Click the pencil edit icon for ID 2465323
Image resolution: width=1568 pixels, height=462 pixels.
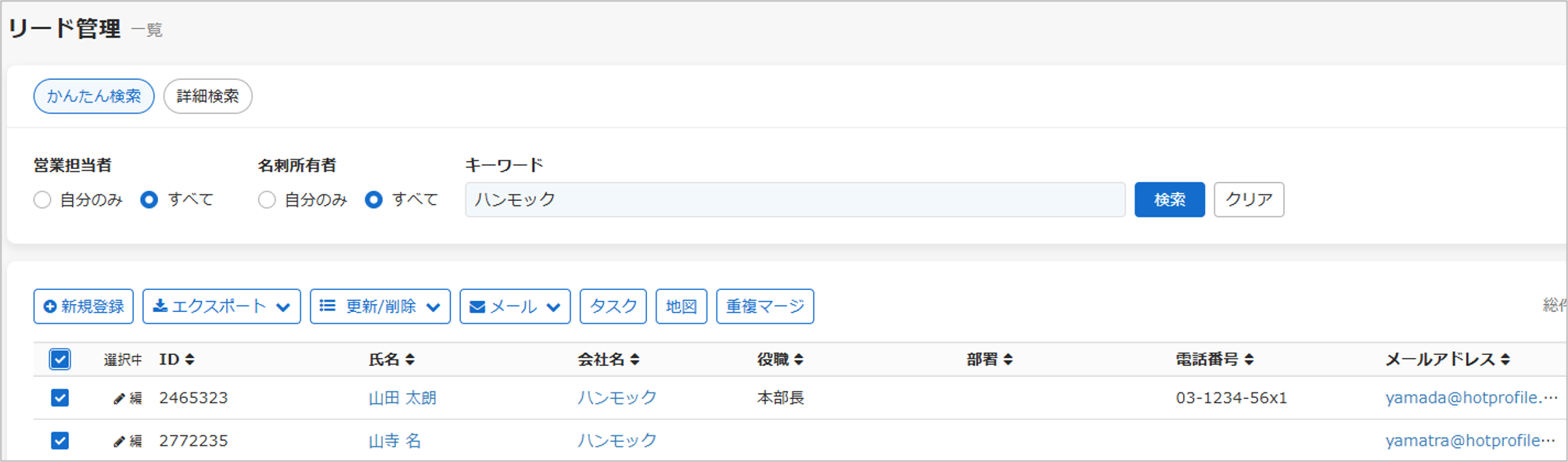(x=119, y=399)
